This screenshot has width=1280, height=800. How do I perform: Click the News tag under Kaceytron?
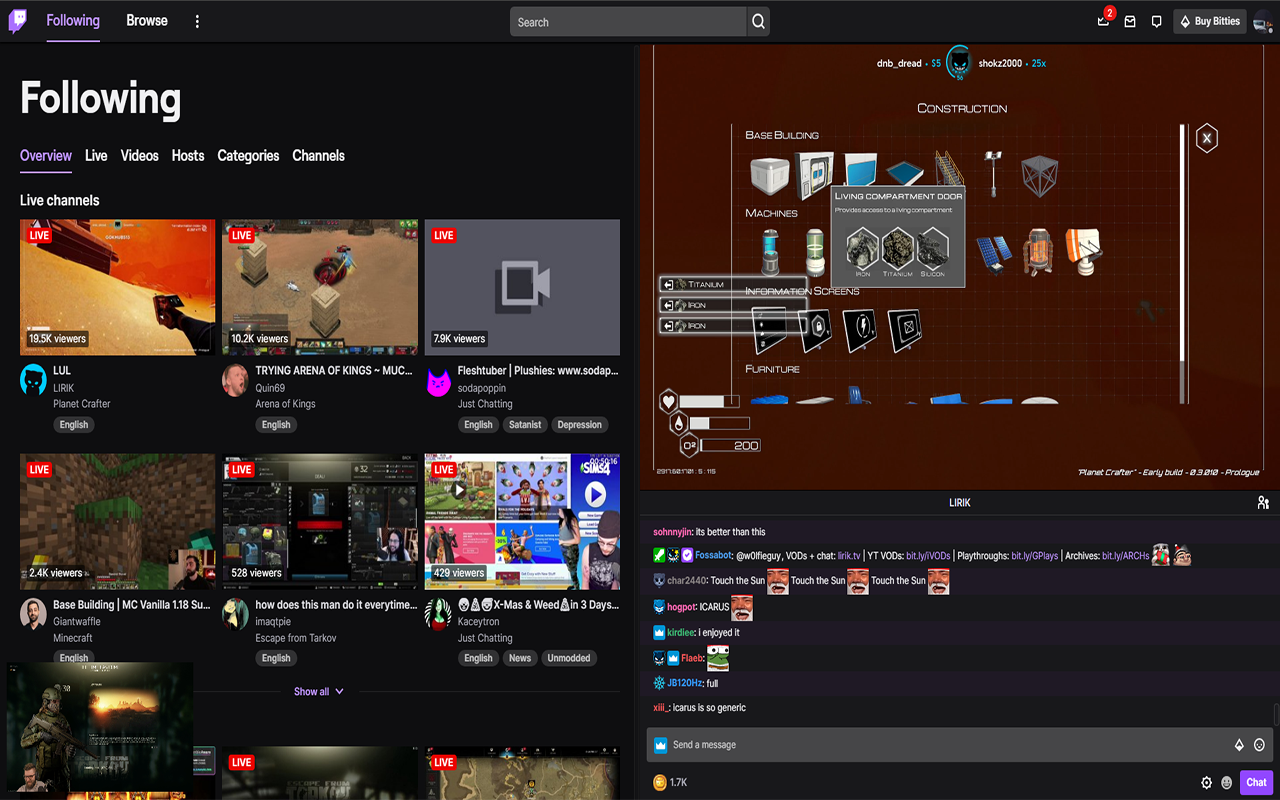point(520,658)
